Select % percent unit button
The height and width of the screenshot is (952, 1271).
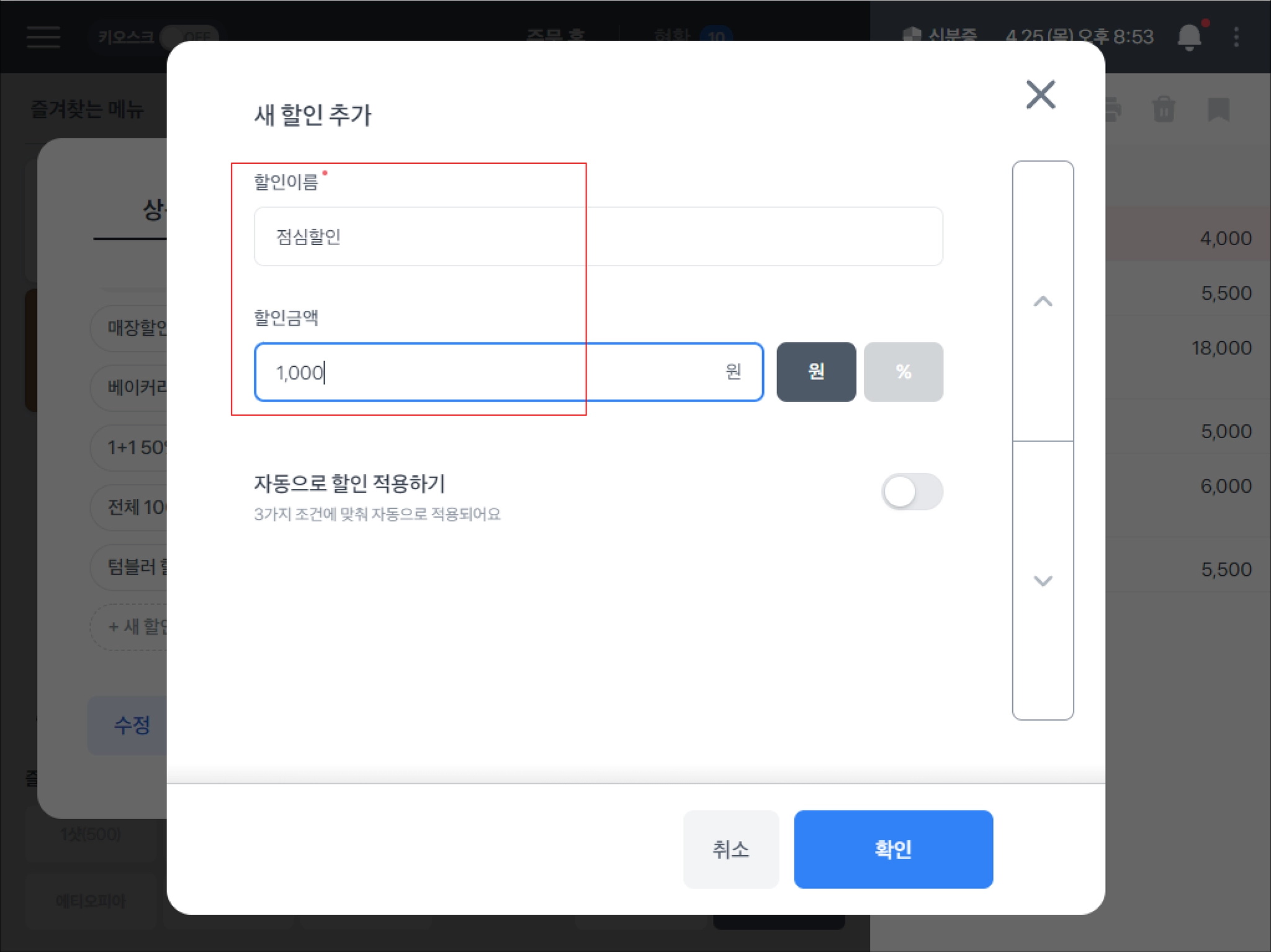click(x=903, y=372)
